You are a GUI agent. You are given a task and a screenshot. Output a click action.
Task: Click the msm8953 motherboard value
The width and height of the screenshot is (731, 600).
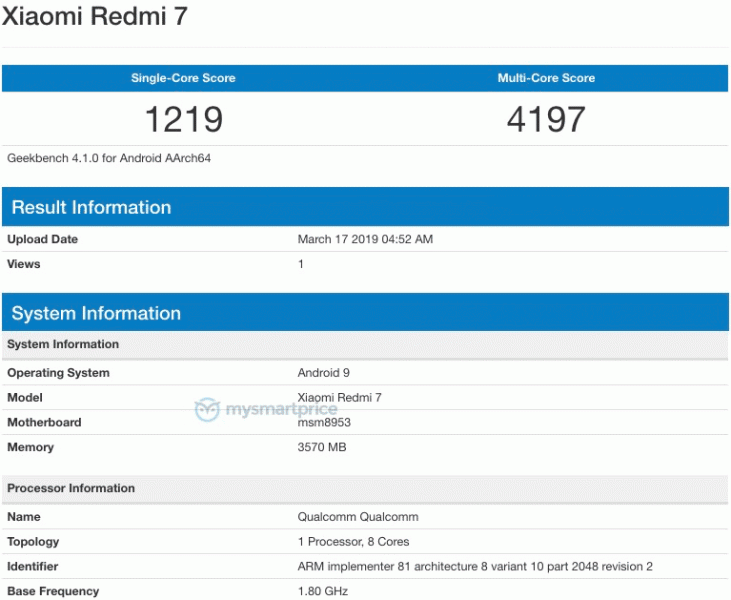tap(324, 422)
